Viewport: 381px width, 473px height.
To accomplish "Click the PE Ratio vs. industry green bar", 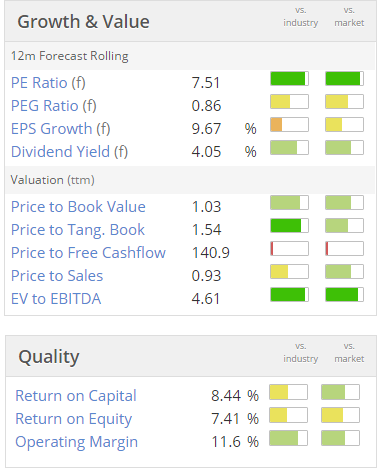I will [289, 79].
